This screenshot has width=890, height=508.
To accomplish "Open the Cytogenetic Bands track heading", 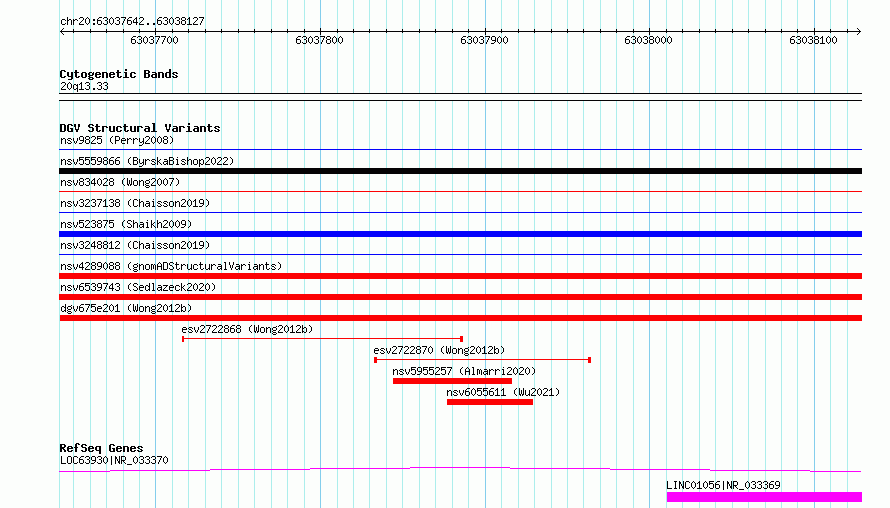I will (x=119, y=74).
